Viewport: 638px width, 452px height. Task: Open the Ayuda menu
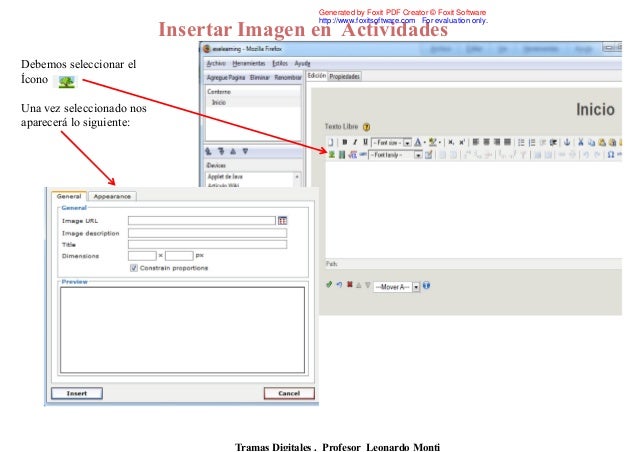302,63
